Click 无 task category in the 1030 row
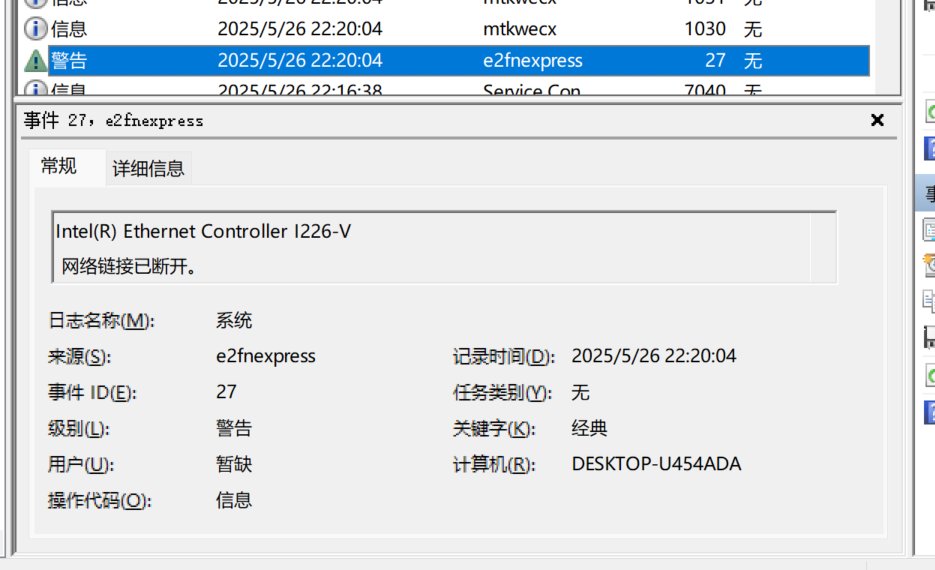This screenshot has width=935, height=570. coord(753,29)
